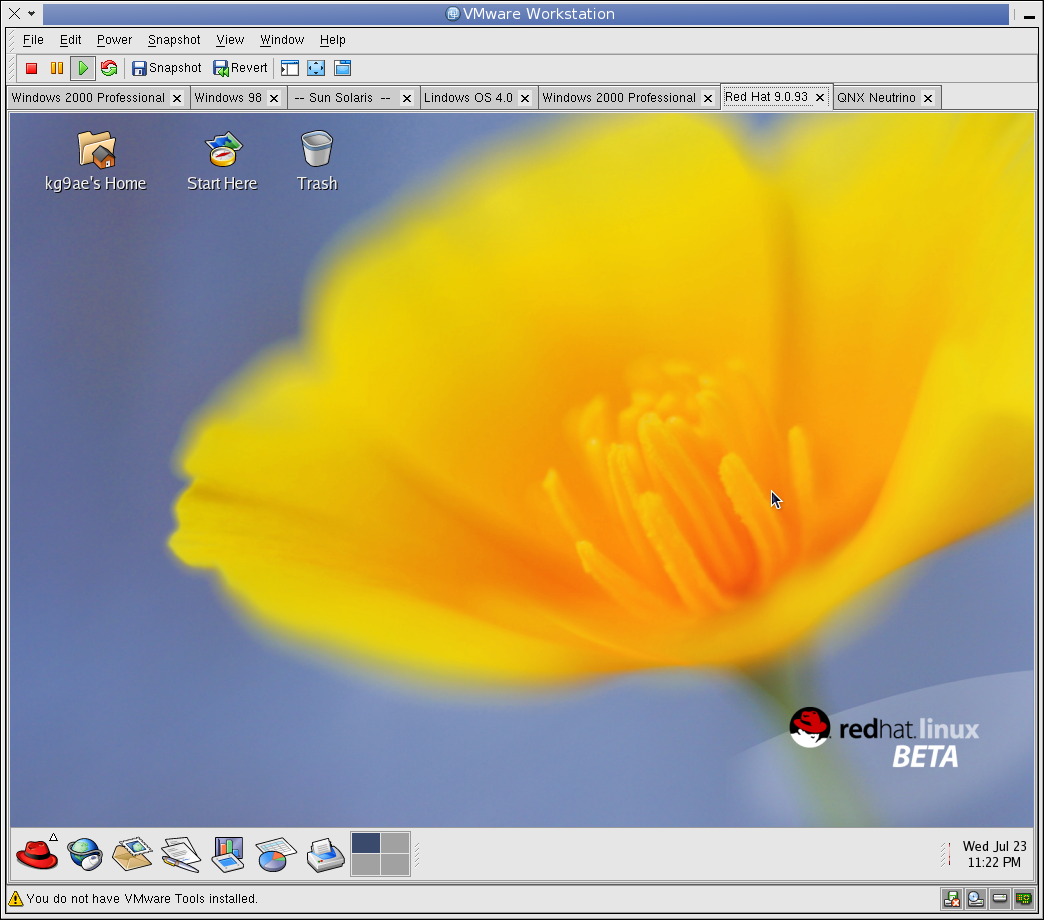Close the Sun Solaris tab

pyautogui.click(x=407, y=99)
